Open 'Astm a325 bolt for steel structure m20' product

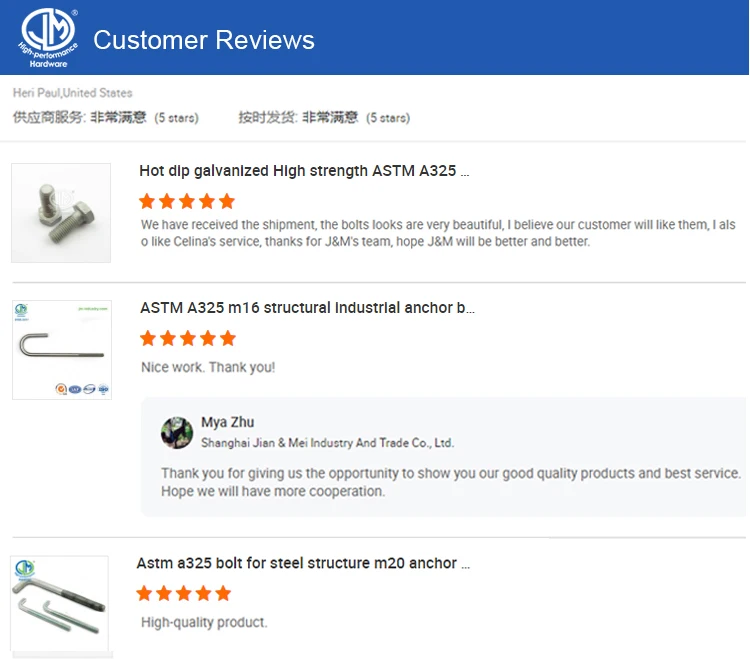[303, 564]
